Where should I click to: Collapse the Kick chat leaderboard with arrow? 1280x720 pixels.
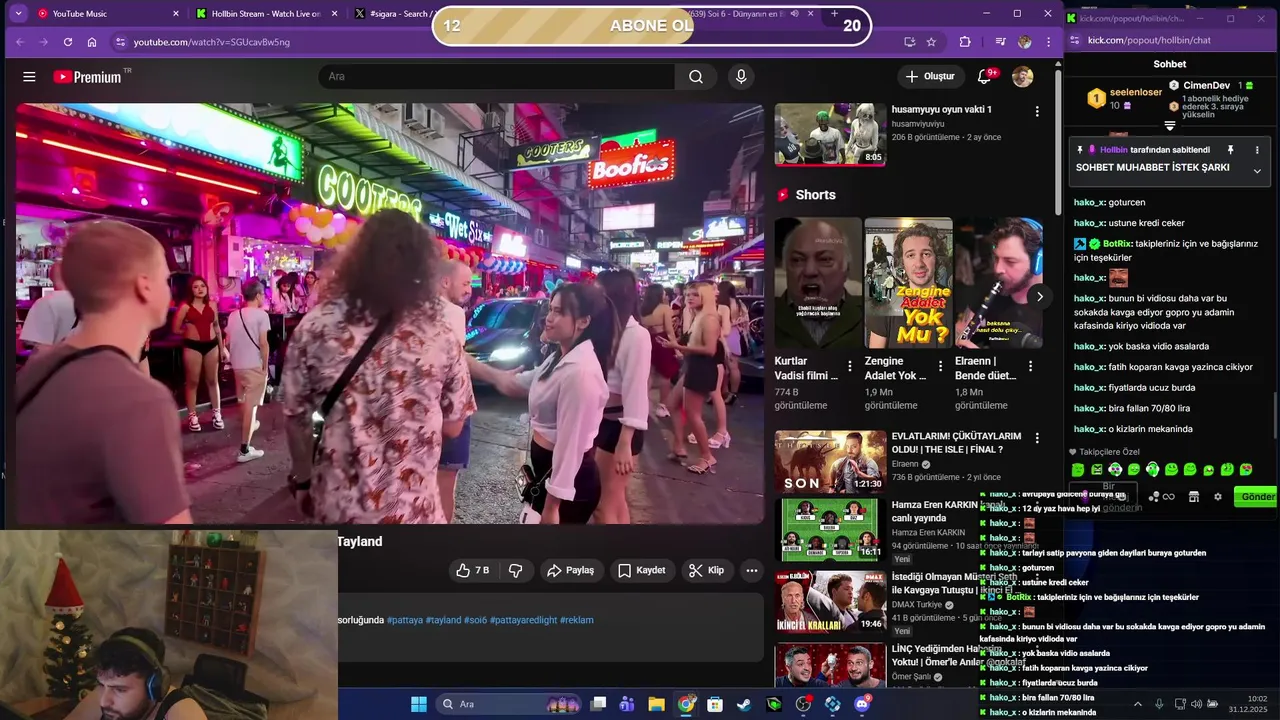pyautogui.click(x=1170, y=126)
